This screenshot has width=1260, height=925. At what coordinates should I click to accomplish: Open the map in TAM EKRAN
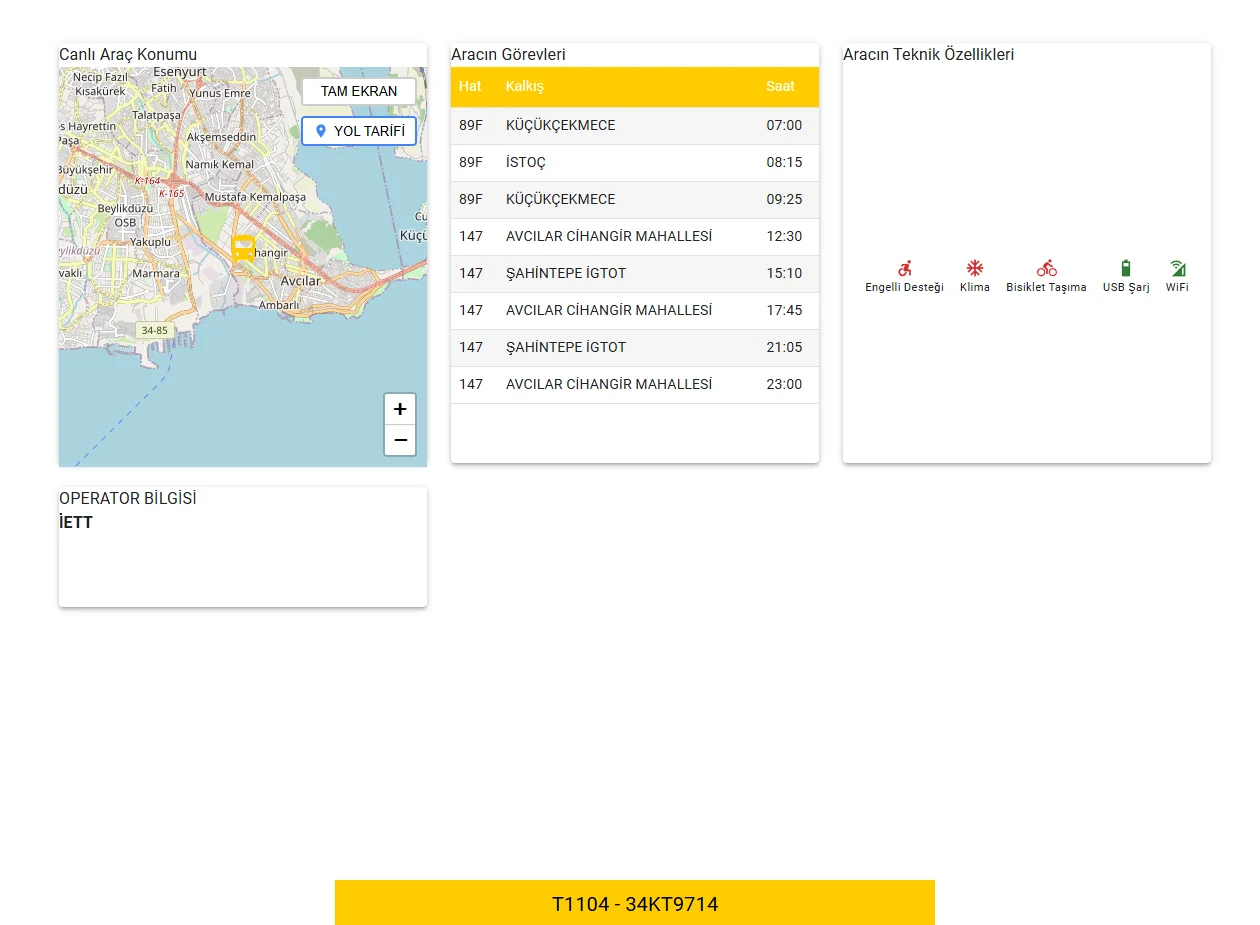(359, 91)
